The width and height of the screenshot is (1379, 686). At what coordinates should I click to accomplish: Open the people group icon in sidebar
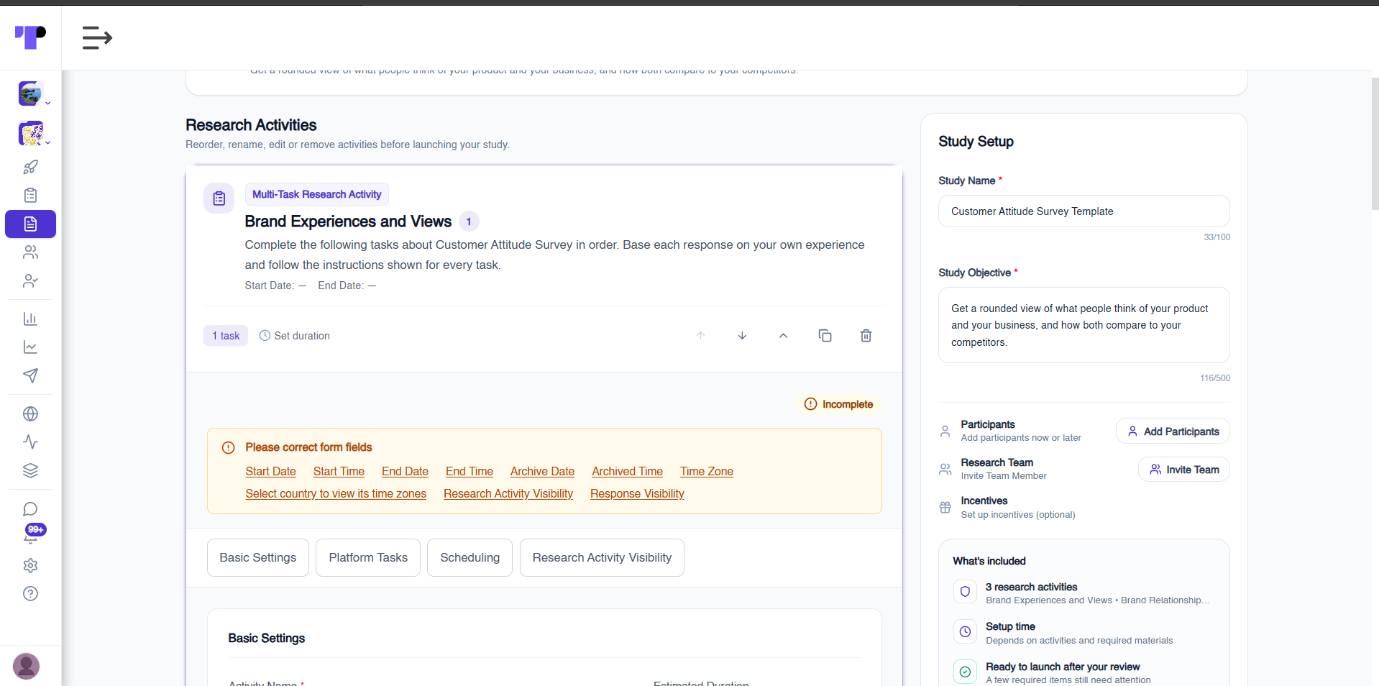click(30, 252)
